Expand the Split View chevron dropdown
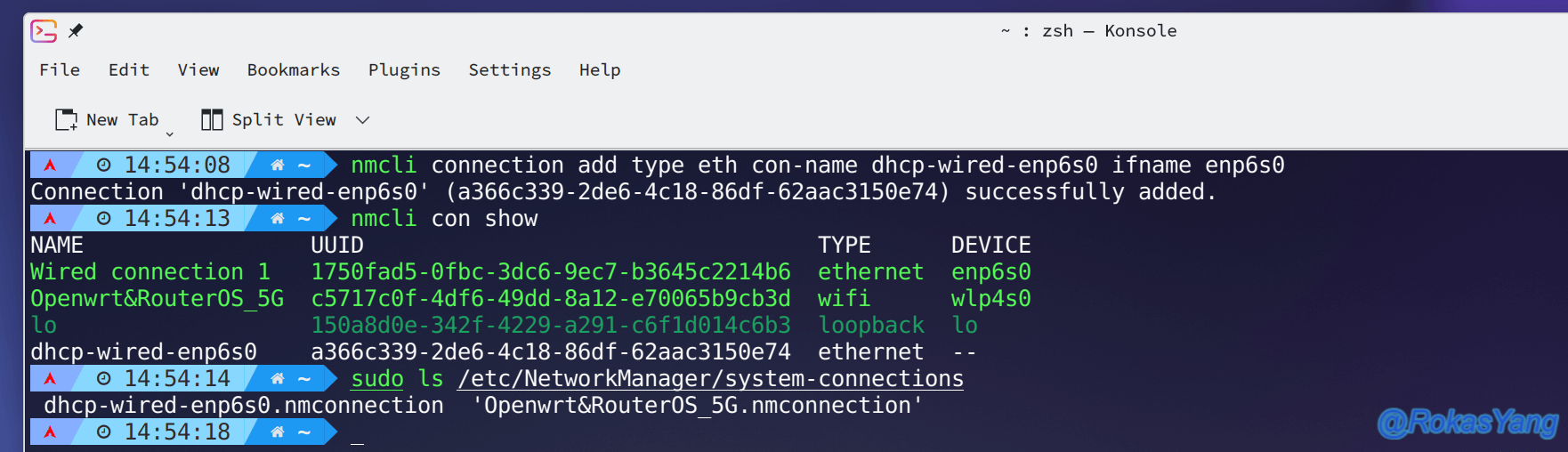1568x452 pixels. (362, 120)
